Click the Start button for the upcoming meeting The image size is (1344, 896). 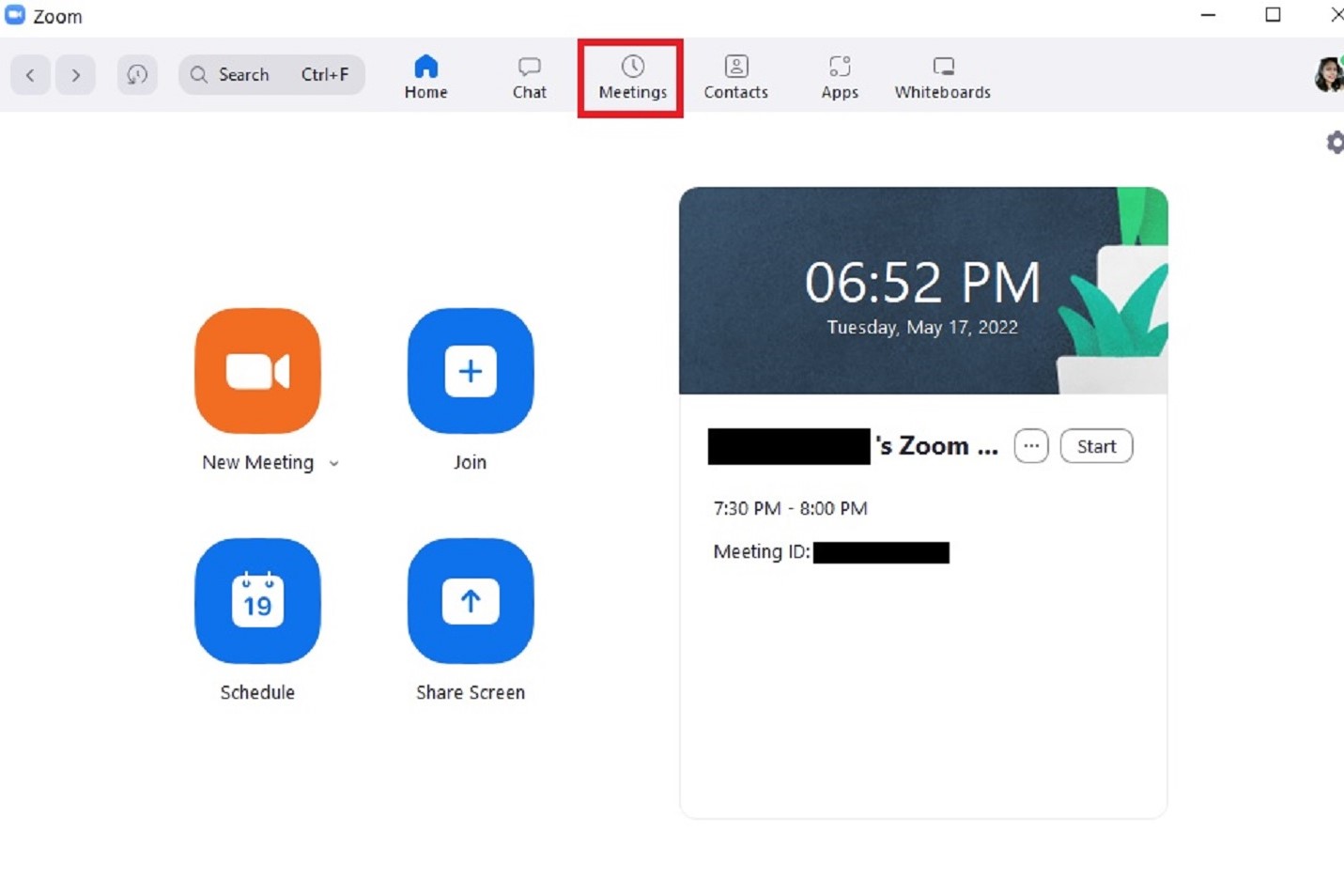[x=1096, y=446]
